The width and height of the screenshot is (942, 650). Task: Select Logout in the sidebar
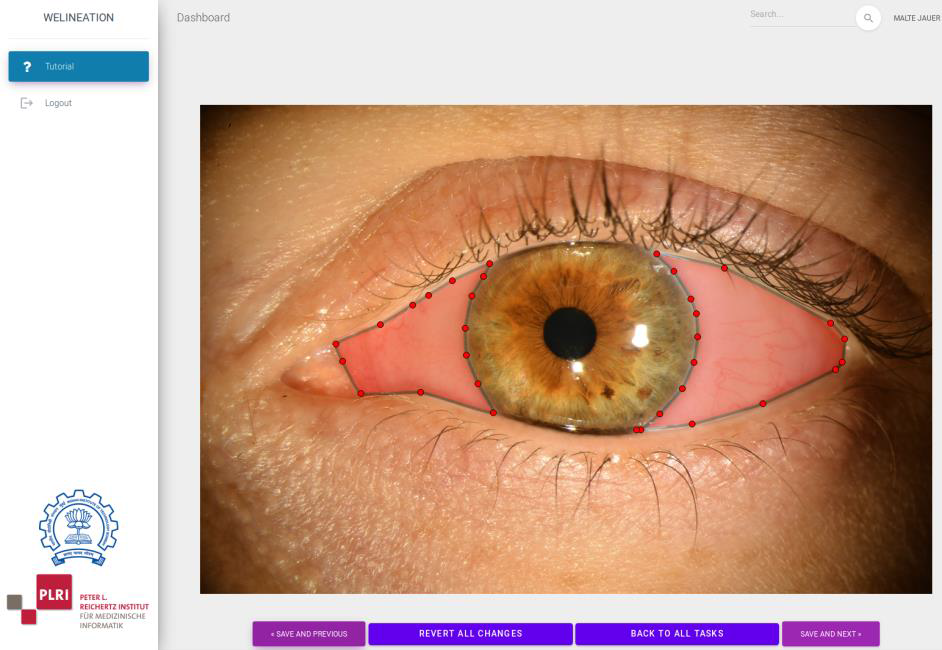[58, 103]
